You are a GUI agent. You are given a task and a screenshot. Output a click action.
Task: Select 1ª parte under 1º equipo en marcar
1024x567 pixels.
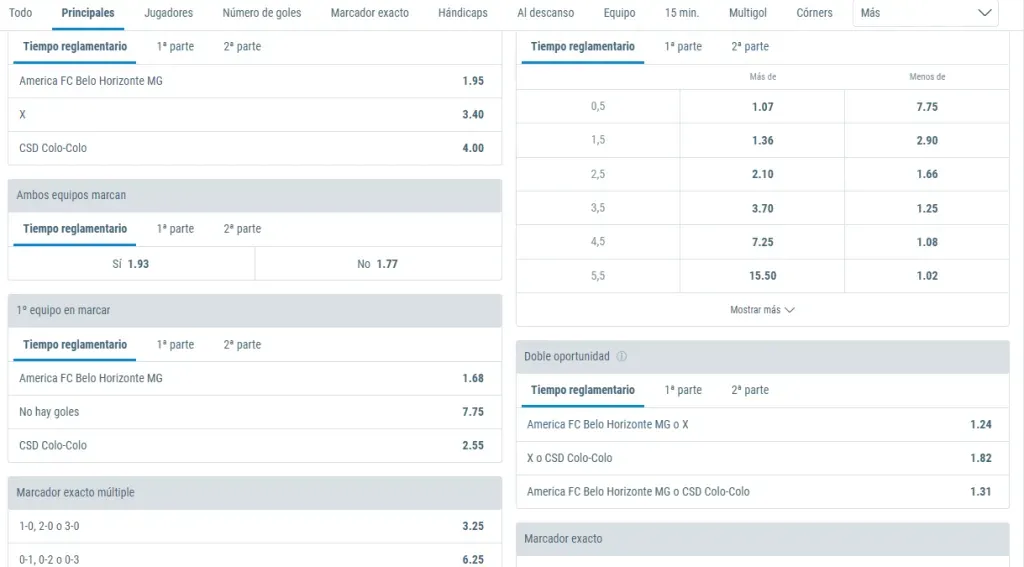tap(175, 345)
